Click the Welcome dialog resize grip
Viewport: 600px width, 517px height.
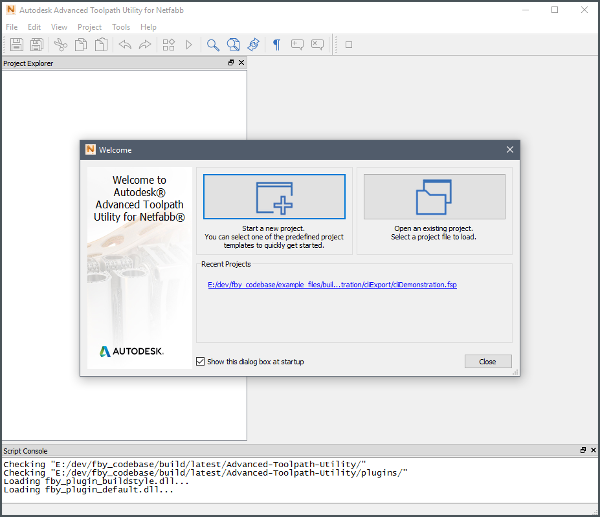pos(515,372)
